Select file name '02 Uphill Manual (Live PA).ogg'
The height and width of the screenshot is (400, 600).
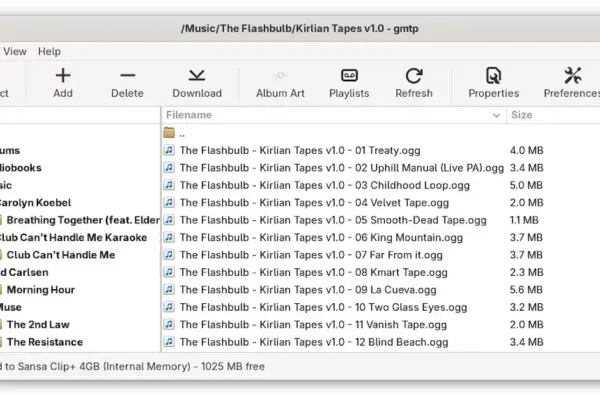point(342,168)
